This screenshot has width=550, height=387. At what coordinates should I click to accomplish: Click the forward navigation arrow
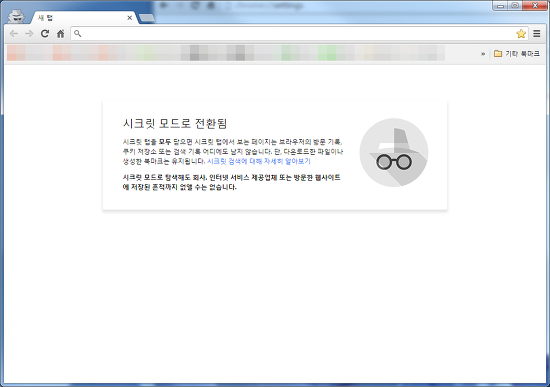[x=29, y=34]
